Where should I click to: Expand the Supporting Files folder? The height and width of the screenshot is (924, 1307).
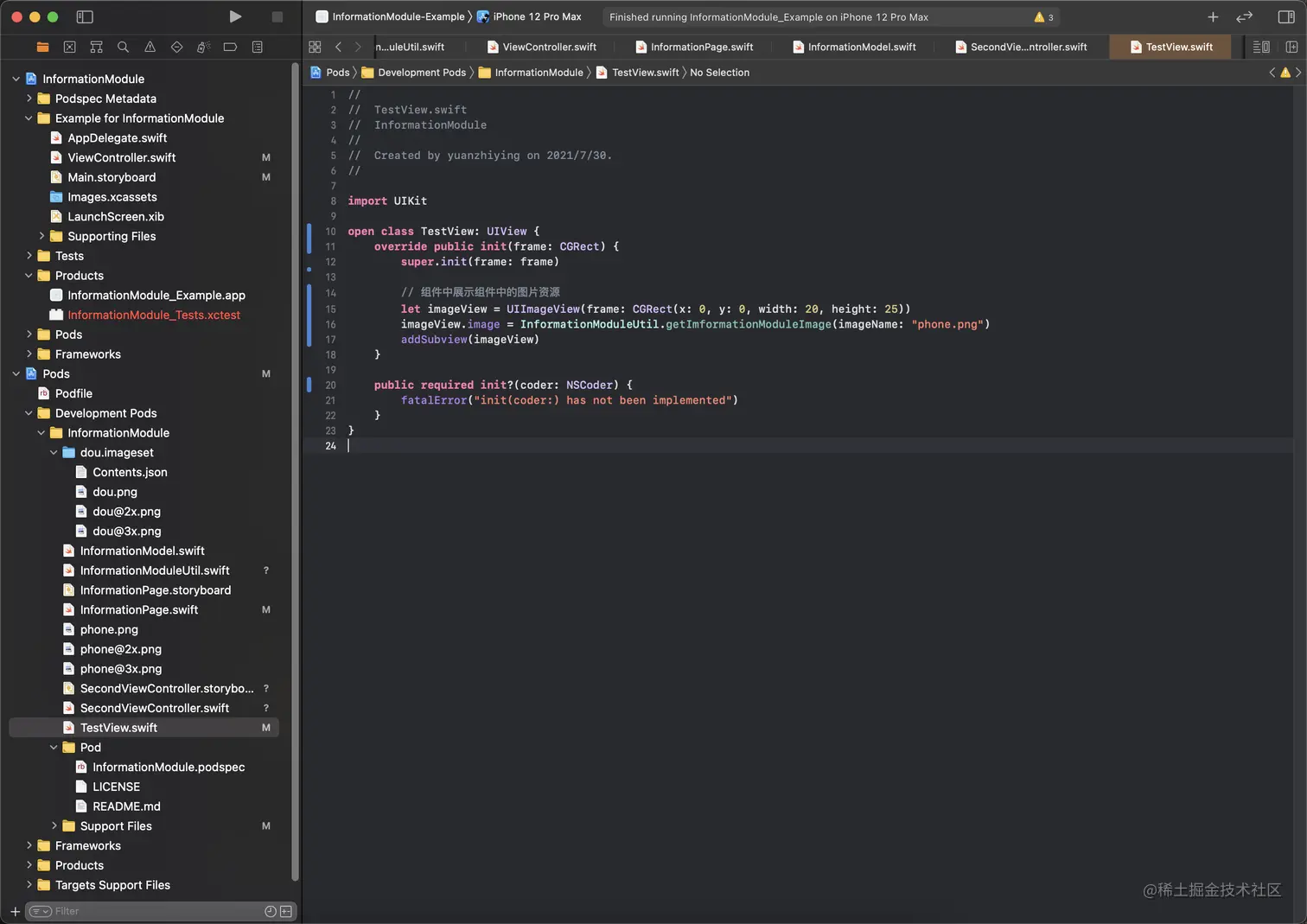tap(41, 236)
